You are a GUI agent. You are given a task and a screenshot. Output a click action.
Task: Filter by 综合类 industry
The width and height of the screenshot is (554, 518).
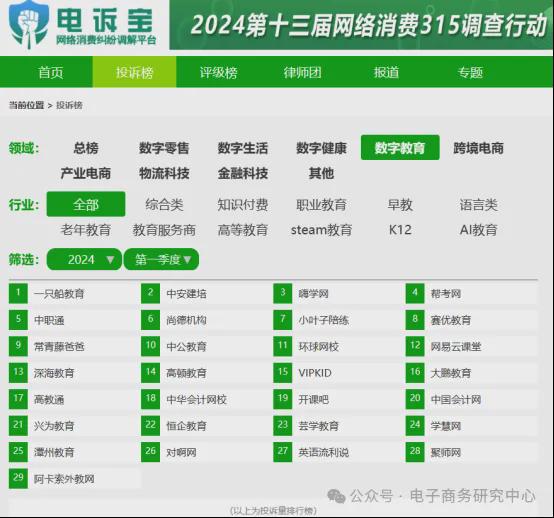[x=164, y=205]
